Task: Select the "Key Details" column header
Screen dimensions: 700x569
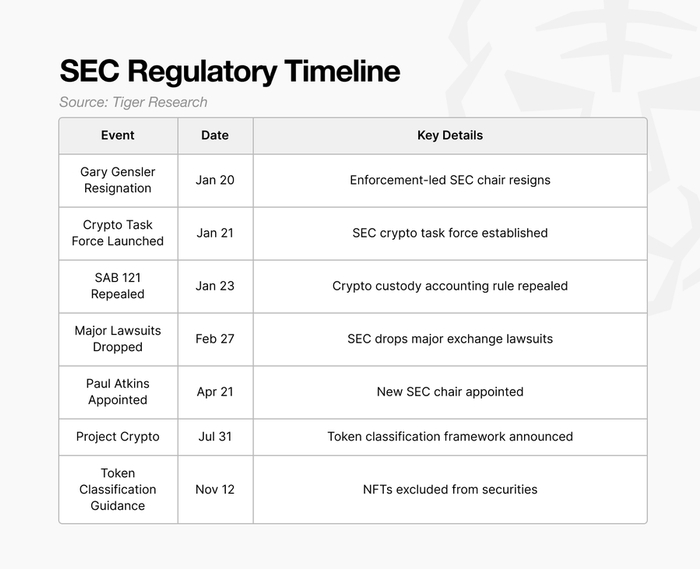Action: coord(450,135)
